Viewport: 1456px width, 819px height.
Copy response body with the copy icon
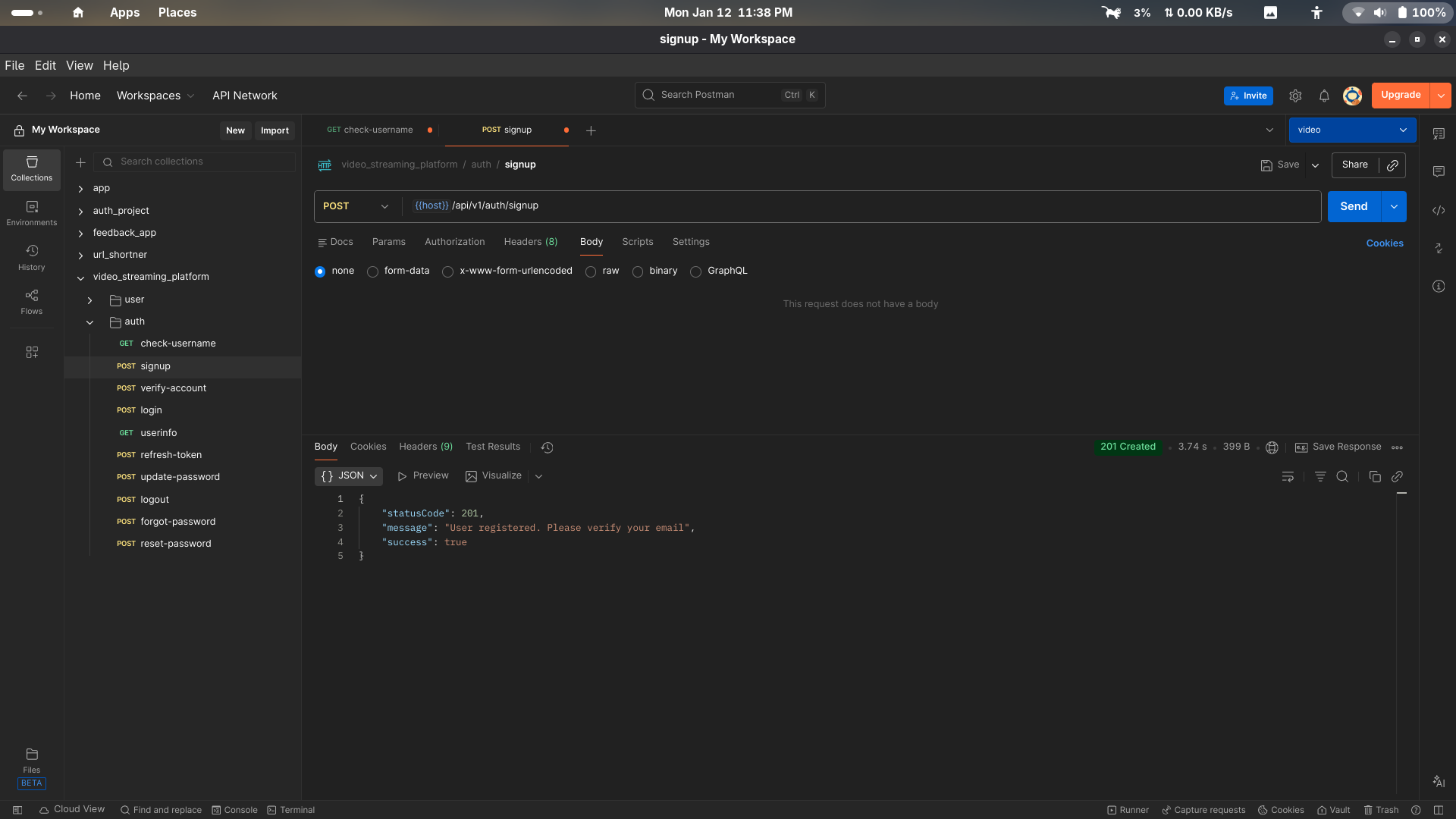click(x=1374, y=476)
